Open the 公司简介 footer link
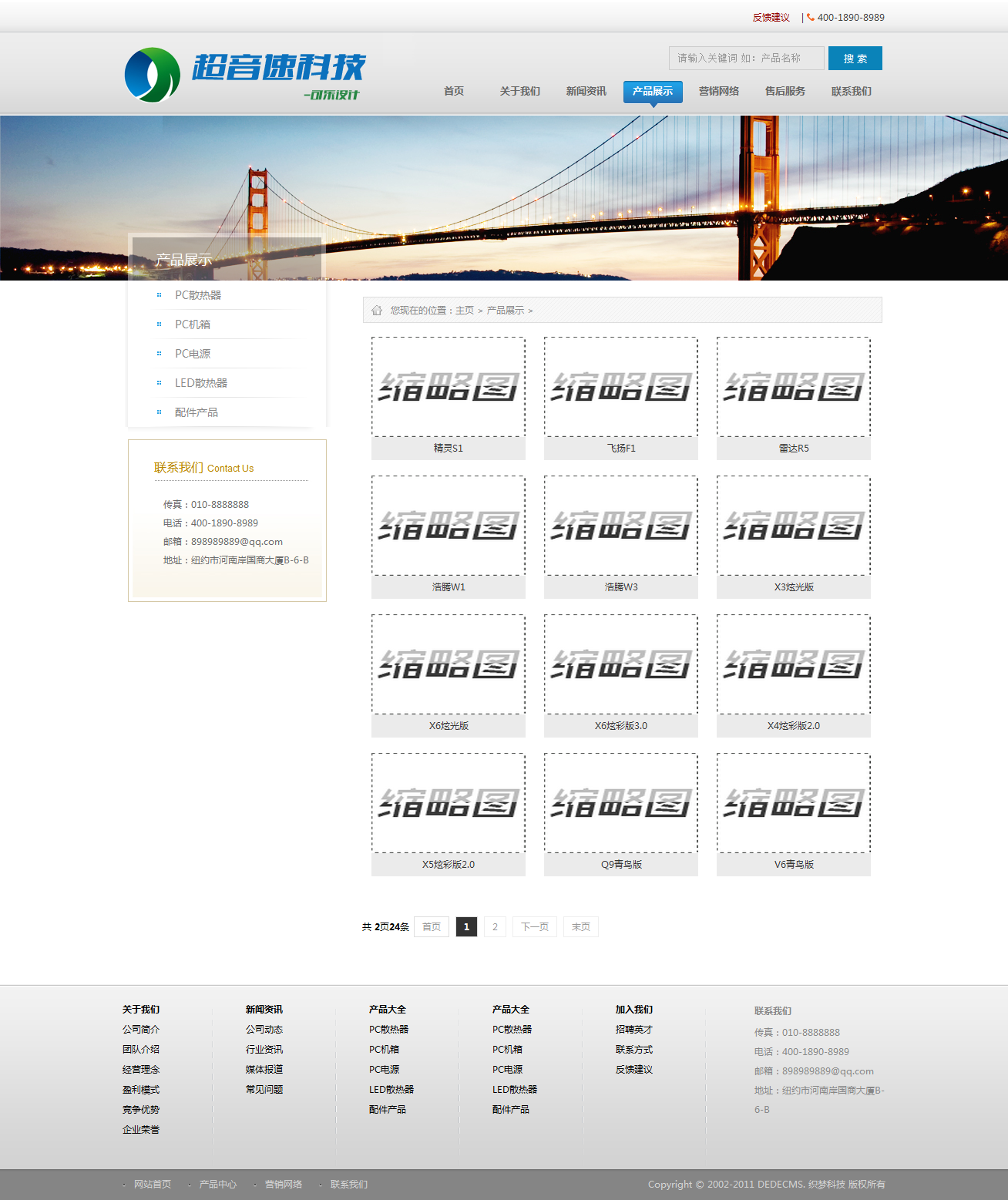1008x1200 pixels. (141, 1030)
